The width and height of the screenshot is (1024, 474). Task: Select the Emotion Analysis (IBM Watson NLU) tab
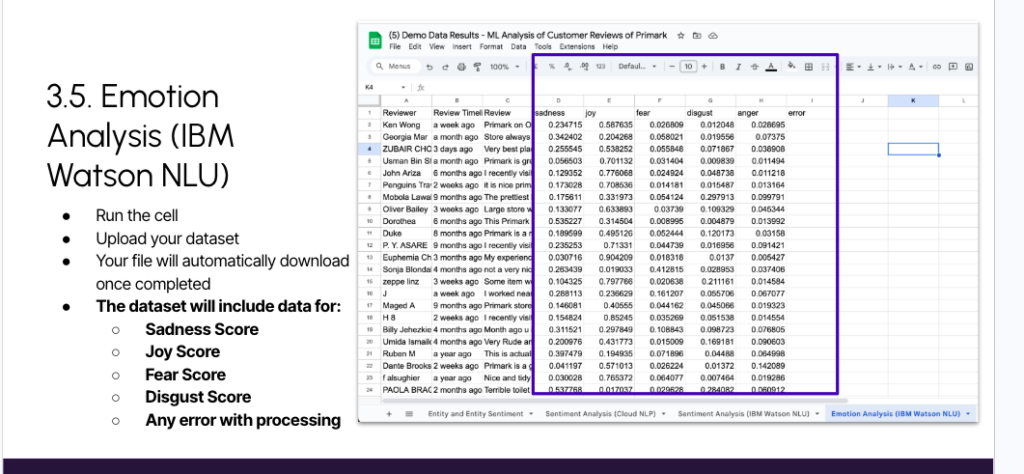tap(895, 413)
